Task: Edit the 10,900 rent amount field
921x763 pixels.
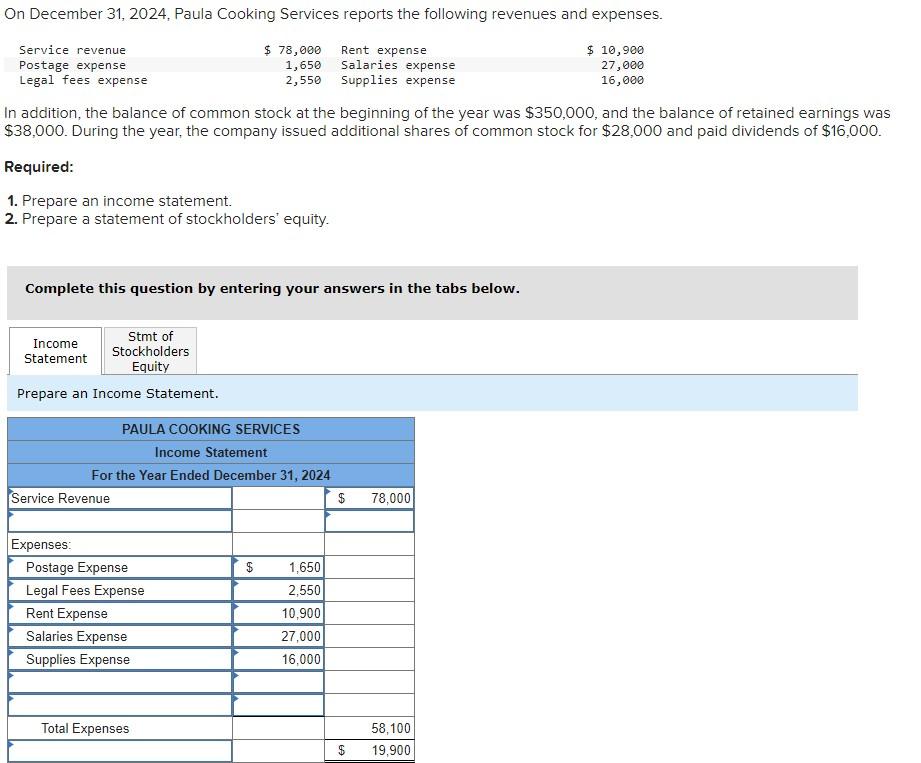Action: tap(278, 613)
